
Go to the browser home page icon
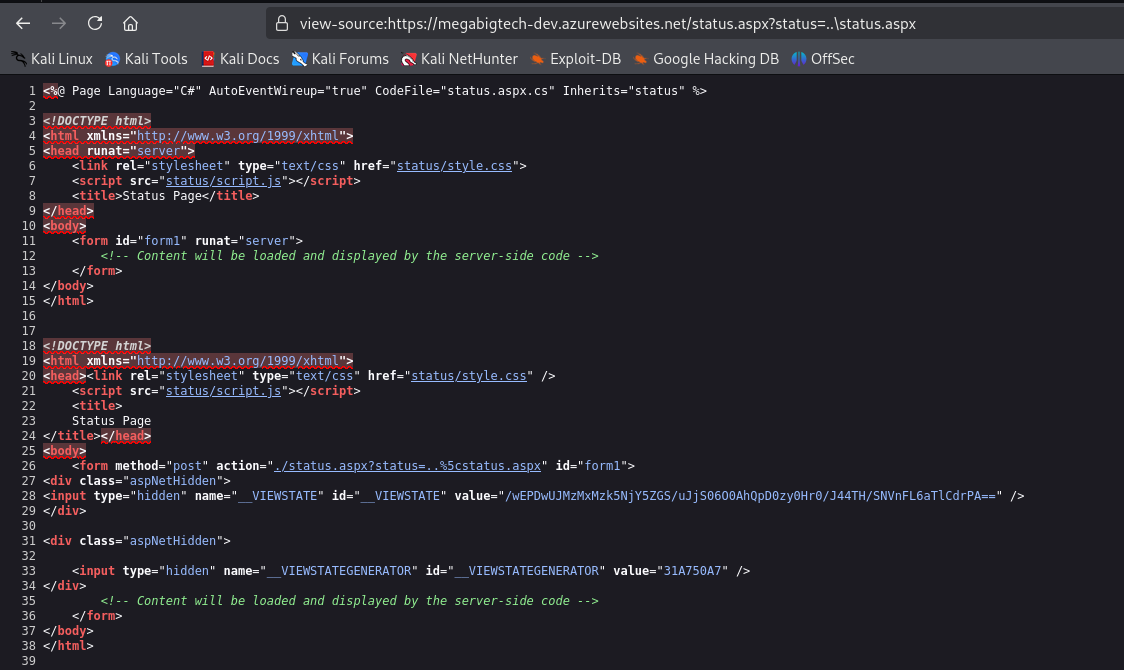tap(130, 24)
